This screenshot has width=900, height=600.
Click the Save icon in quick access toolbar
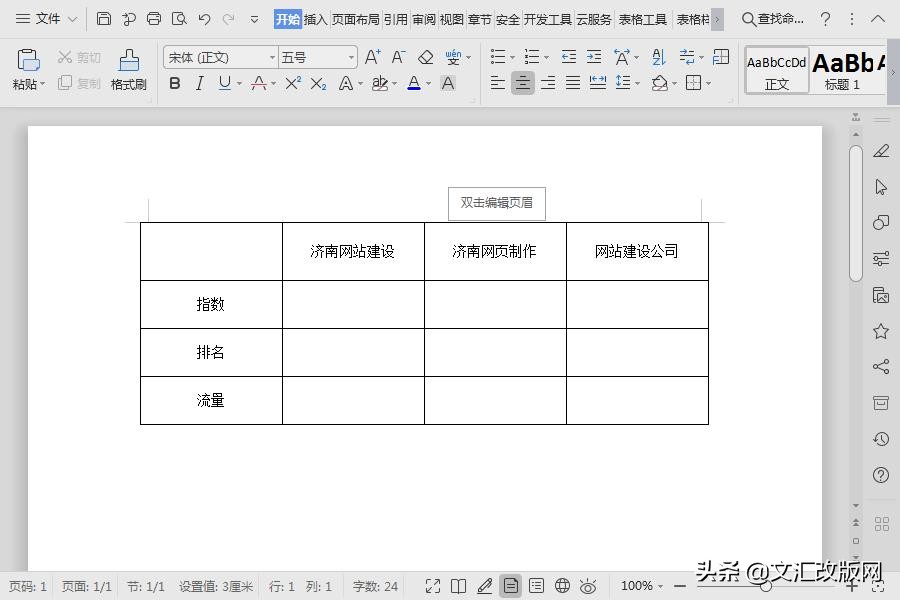coord(104,17)
